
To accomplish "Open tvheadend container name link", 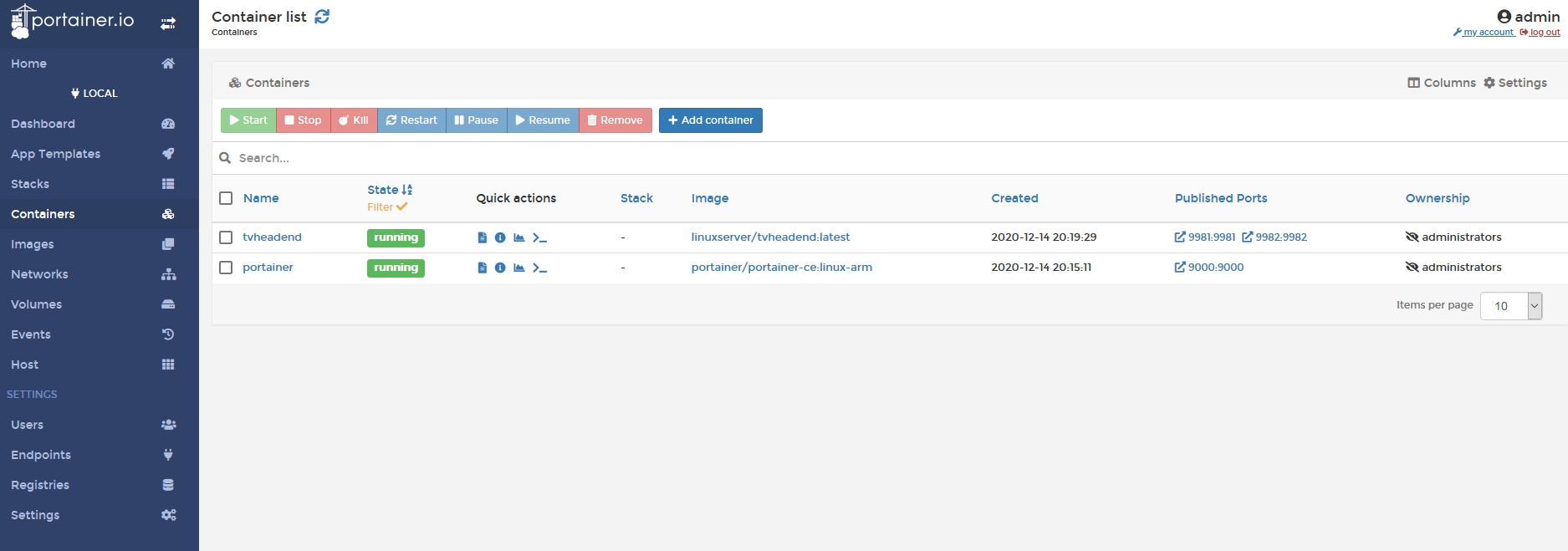I will (272, 237).
